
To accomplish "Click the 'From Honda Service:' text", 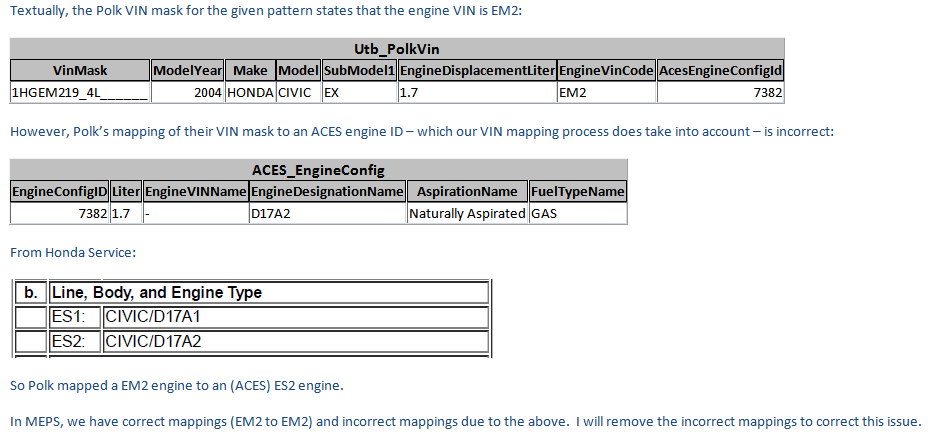I will click(x=73, y=253).
